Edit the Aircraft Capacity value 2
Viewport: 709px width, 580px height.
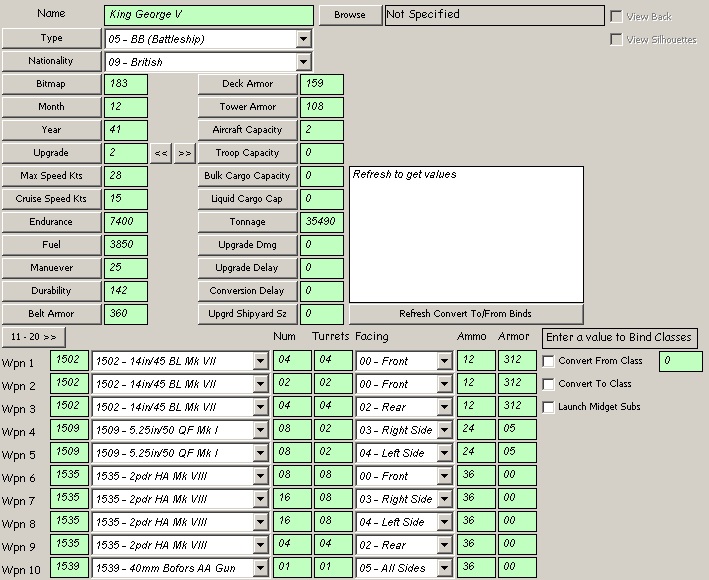coord(322,131)
